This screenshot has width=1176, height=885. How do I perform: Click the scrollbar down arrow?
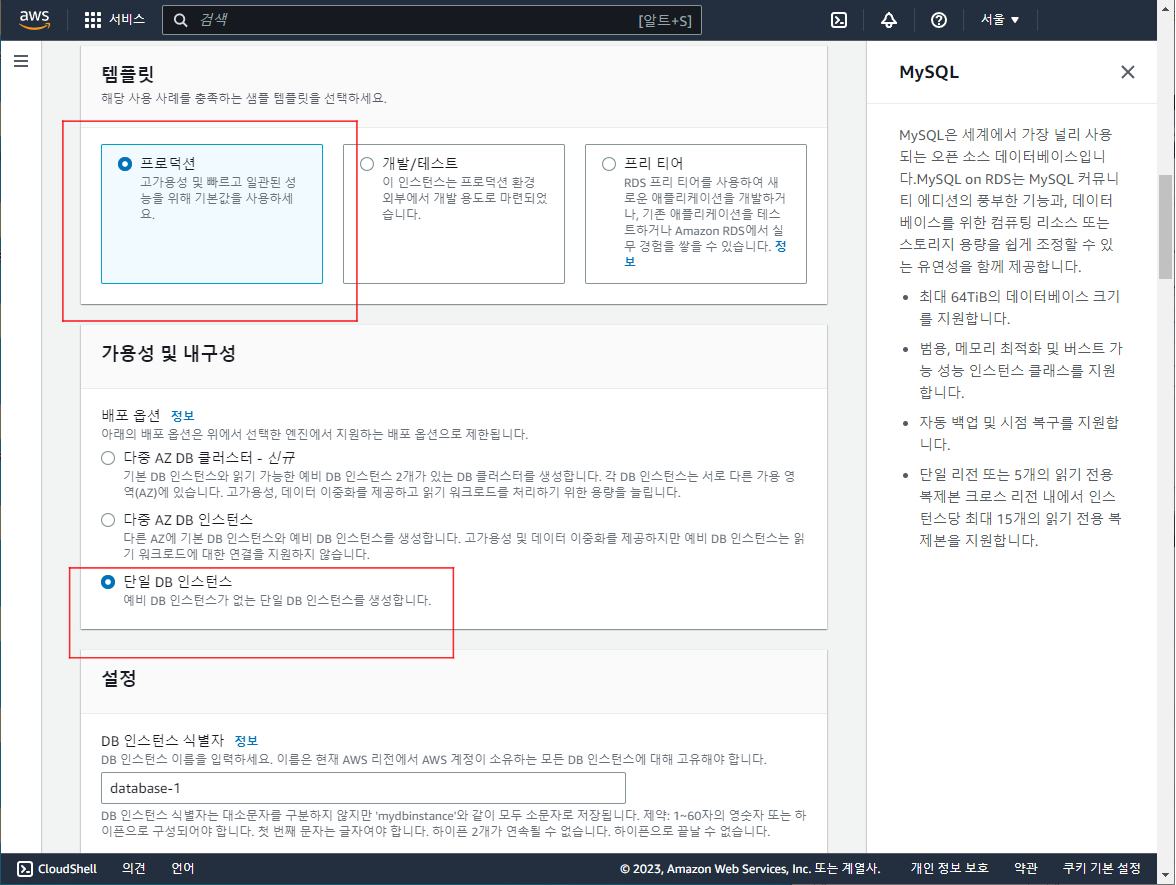[1166, 874]
